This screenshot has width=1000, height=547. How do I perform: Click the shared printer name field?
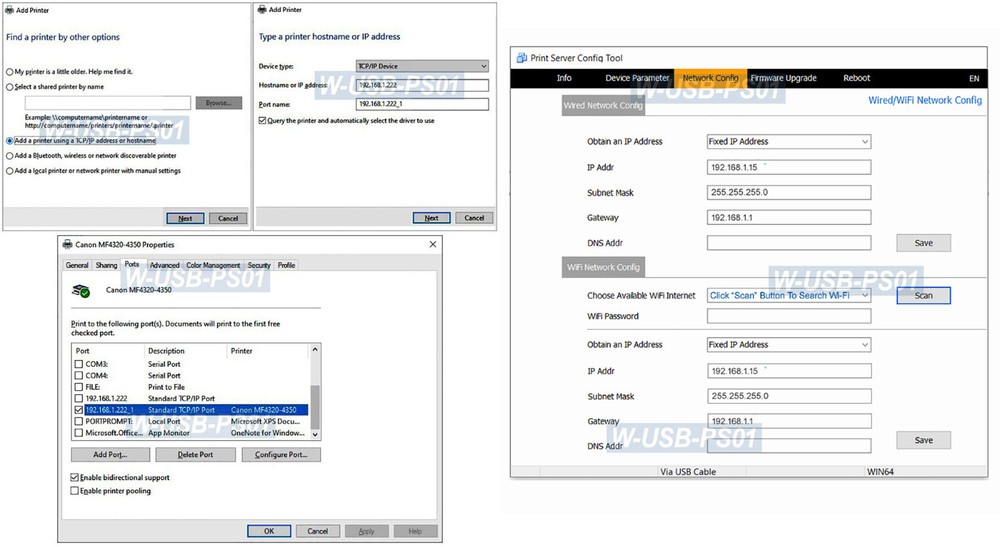(x=108, y=103)
